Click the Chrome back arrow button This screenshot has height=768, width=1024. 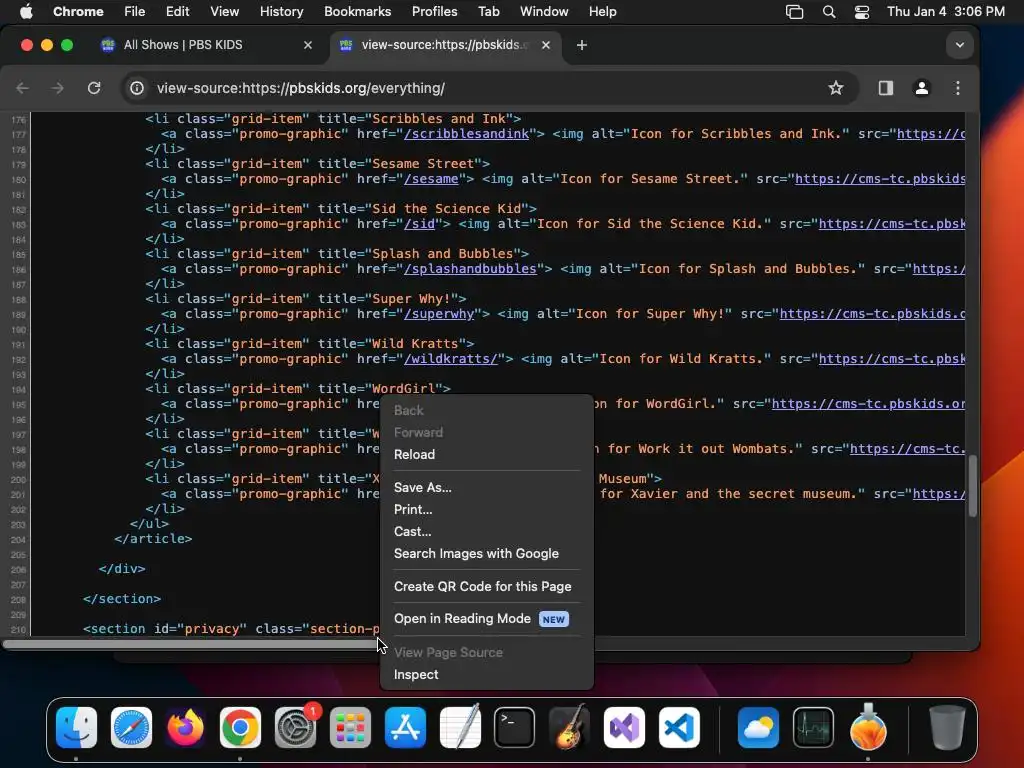click(x=22, y=88)
